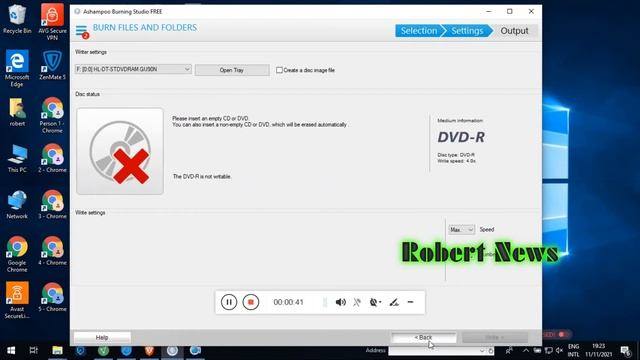Expand the taskbar Address dropdown arrow
The height and width of the screenshot is (360, 640).
tap(482, 351)
